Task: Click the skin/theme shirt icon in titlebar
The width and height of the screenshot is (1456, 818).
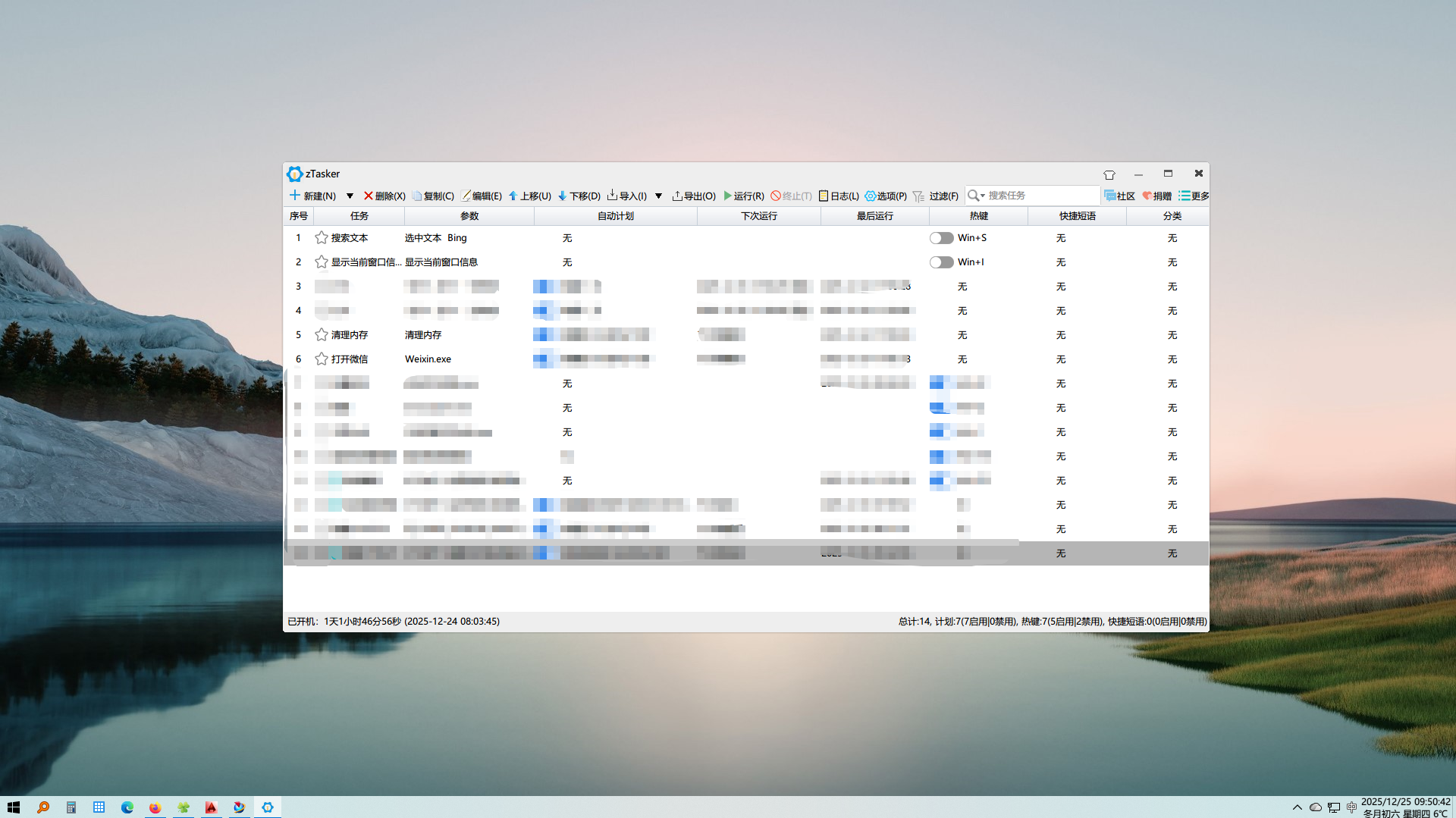Action: (x=1109, y=174)
